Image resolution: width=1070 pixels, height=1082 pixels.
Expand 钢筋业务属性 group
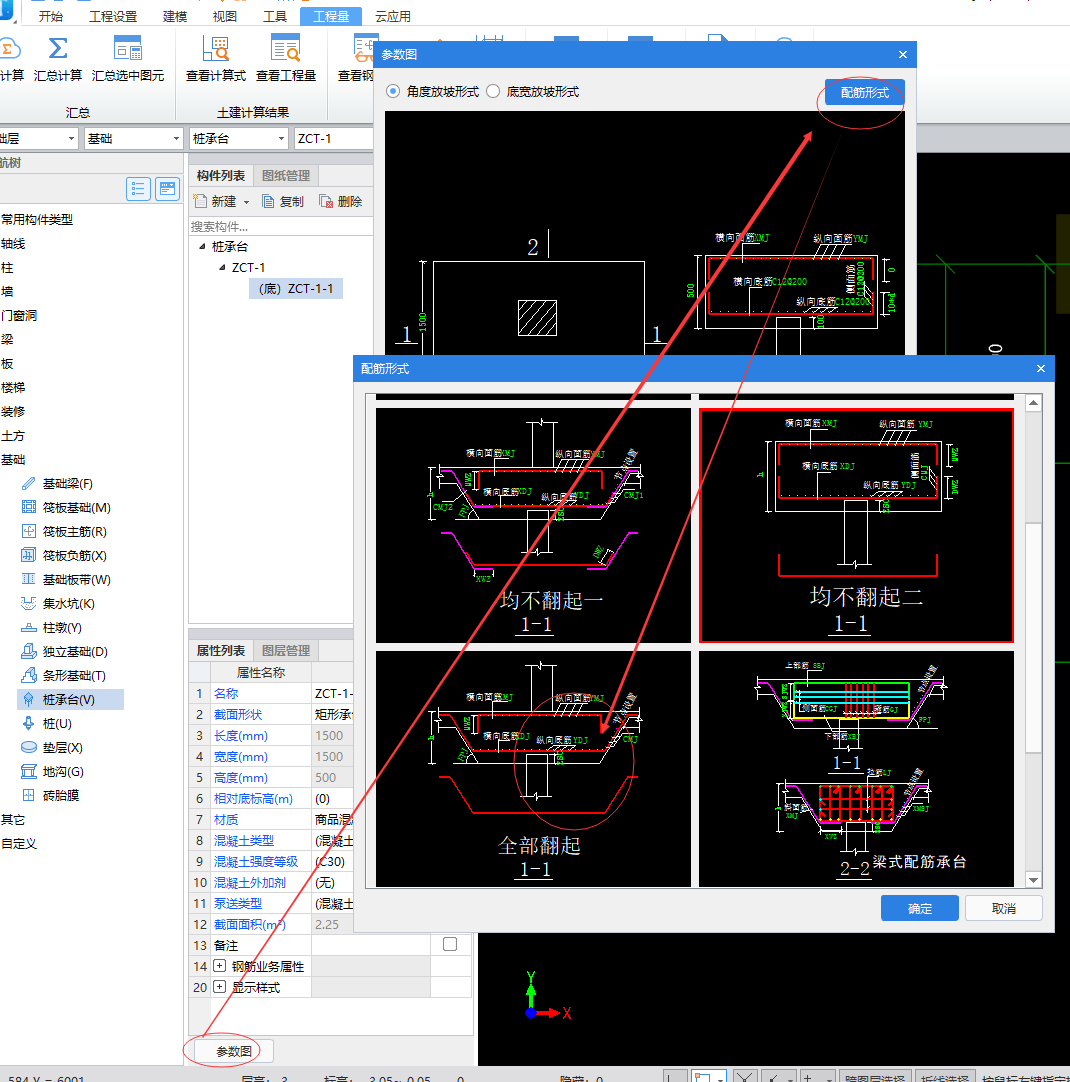pos(219,965)
